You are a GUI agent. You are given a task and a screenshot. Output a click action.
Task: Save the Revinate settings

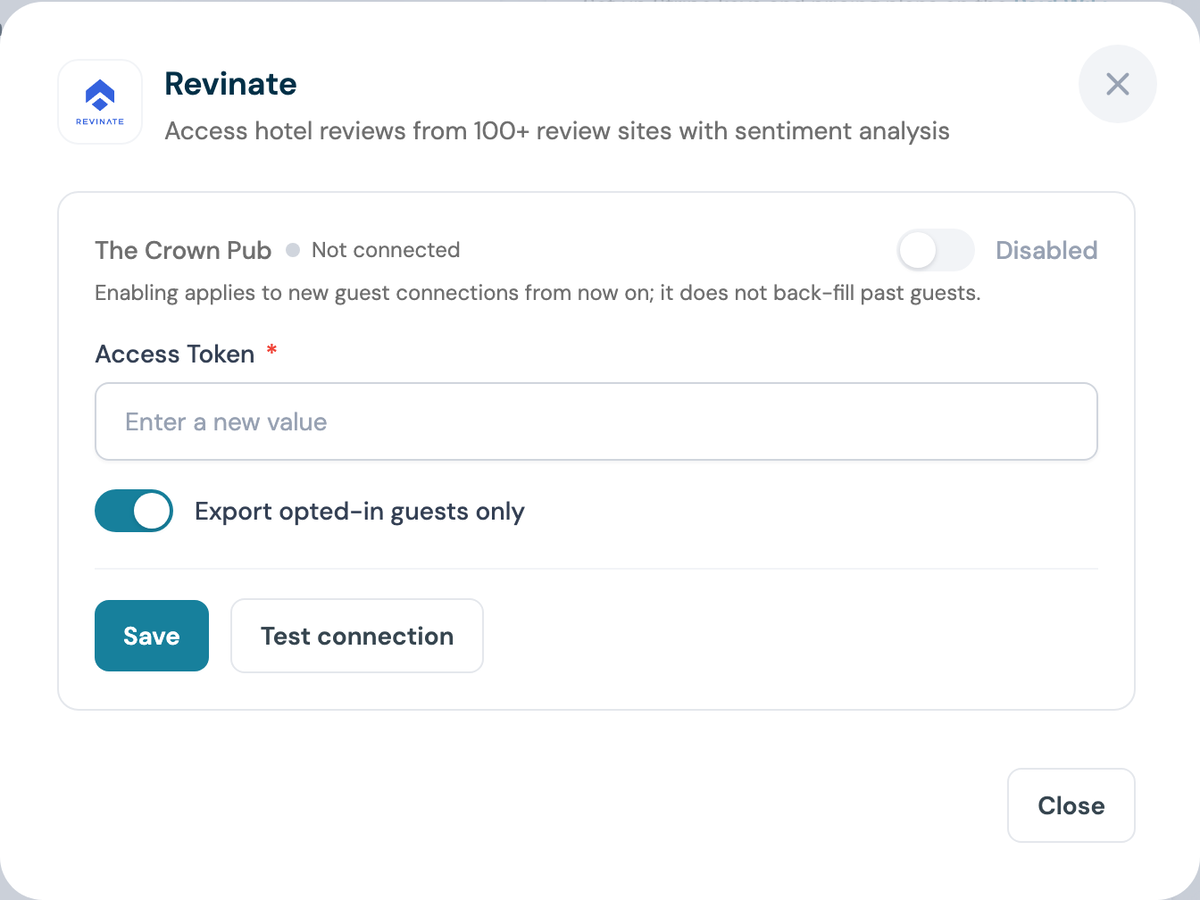pos(152,636)
